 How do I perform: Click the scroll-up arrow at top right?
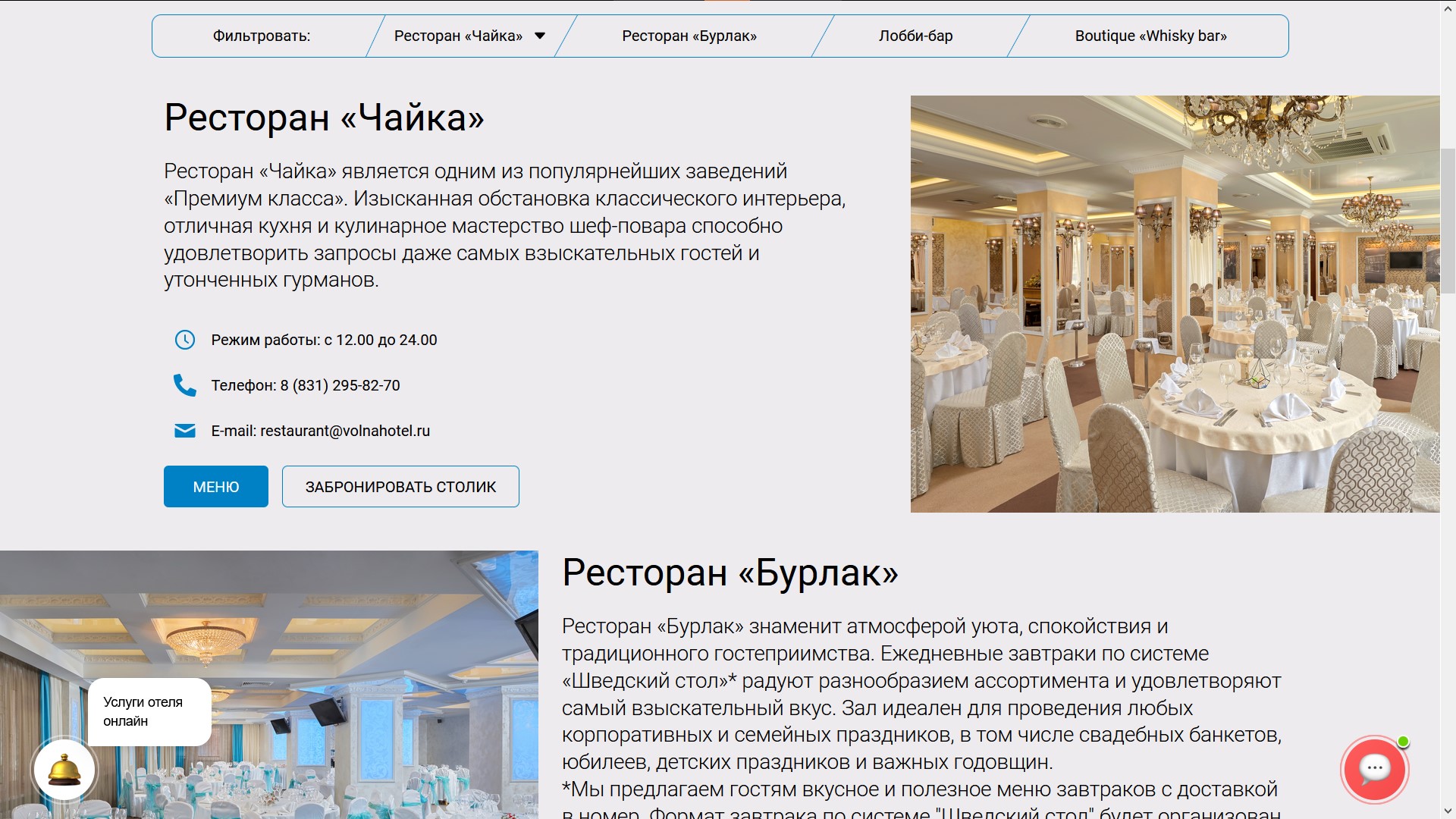coord(1449,7)
